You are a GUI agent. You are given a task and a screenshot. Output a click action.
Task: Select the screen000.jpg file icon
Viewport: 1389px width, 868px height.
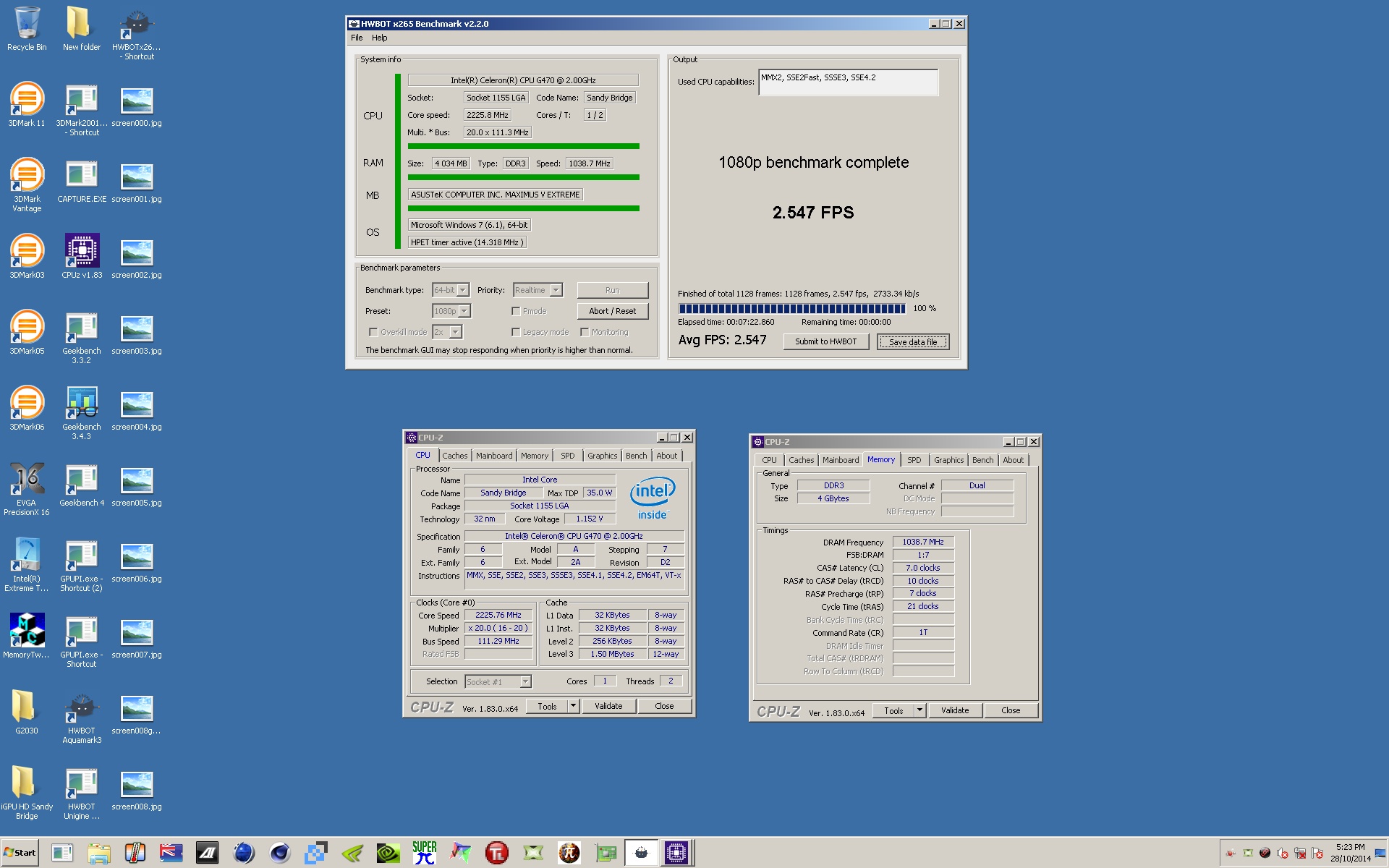coord(137,106)
